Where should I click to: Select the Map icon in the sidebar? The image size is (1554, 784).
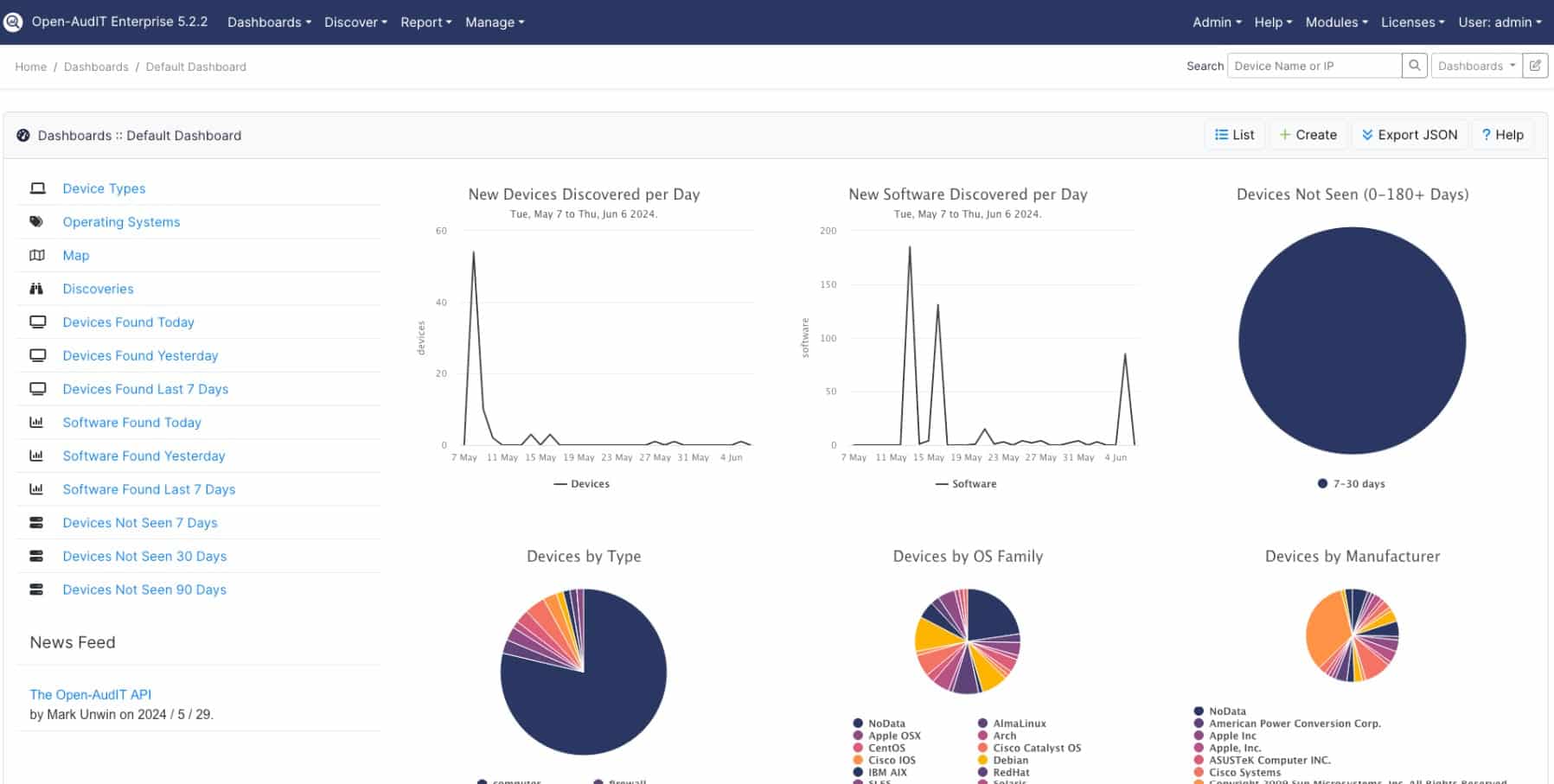[36, 255]
